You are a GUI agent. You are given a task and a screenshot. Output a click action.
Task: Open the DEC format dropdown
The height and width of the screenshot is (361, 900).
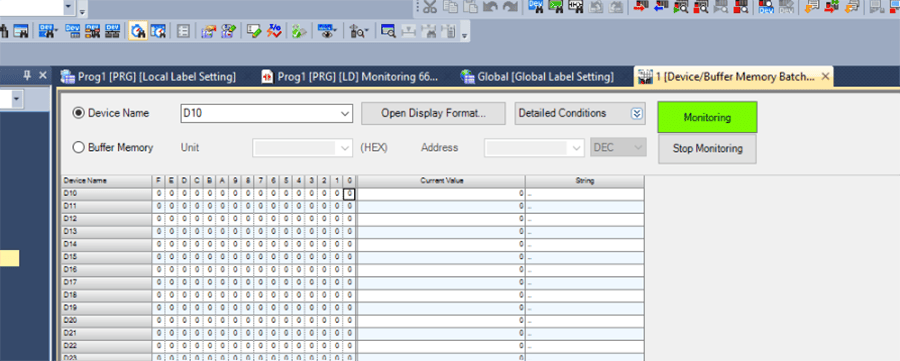click(x=619, y=148)
